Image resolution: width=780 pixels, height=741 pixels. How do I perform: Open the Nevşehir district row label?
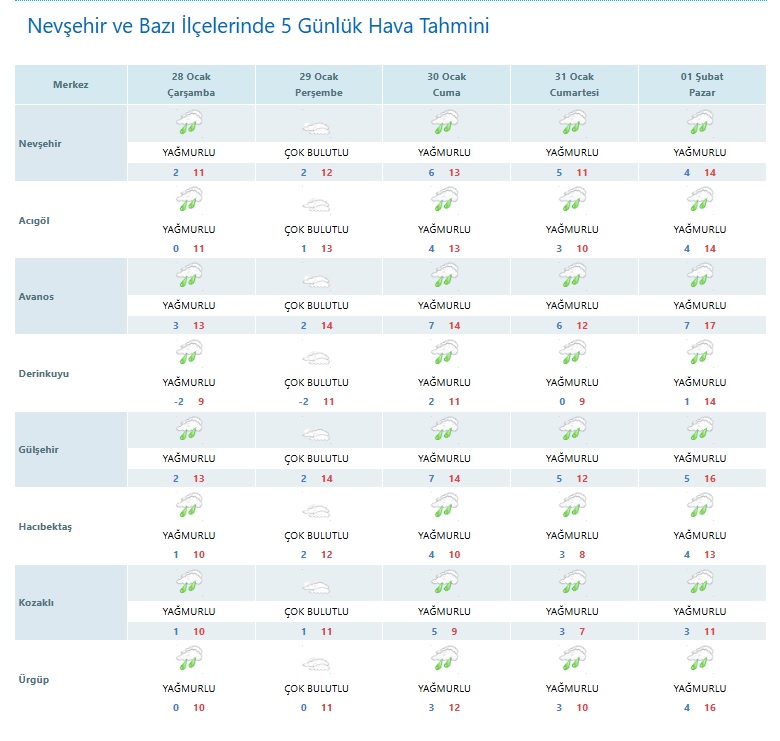point(40,143)
